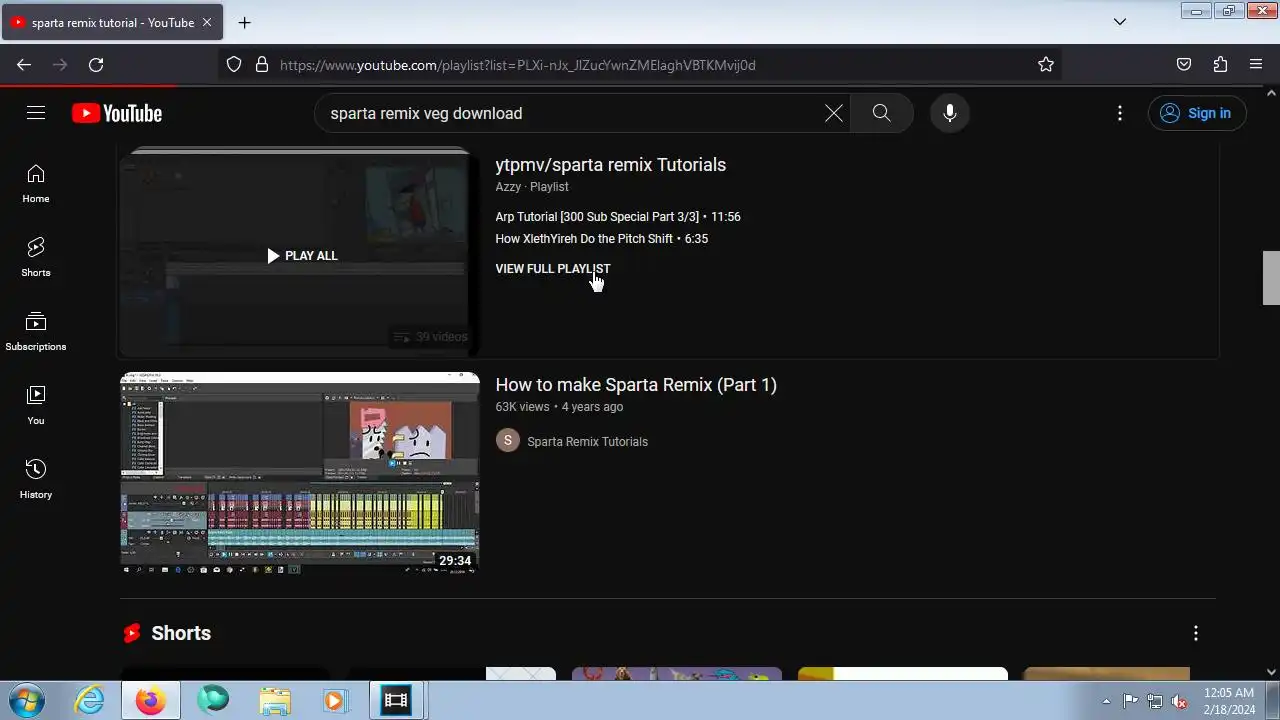
Task: Switch to Firefox in the taskbar
Action: [x=151, y=701]
